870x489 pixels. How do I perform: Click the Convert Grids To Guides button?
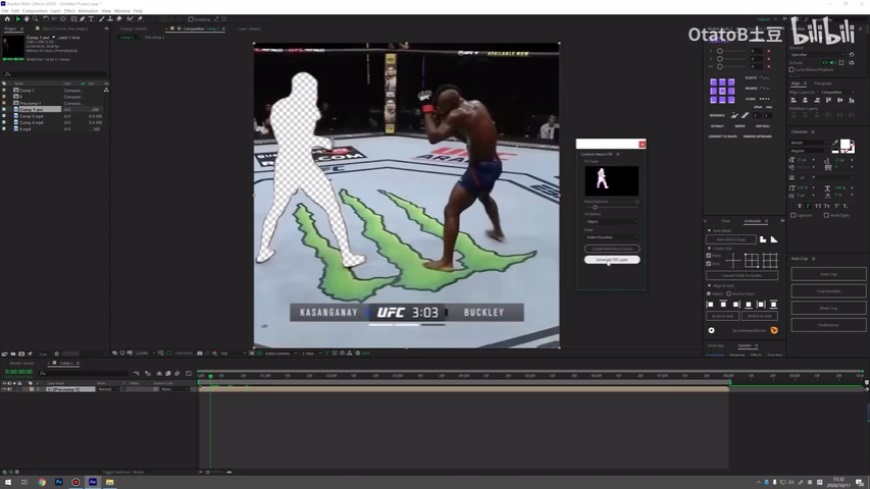coord(742,275)
